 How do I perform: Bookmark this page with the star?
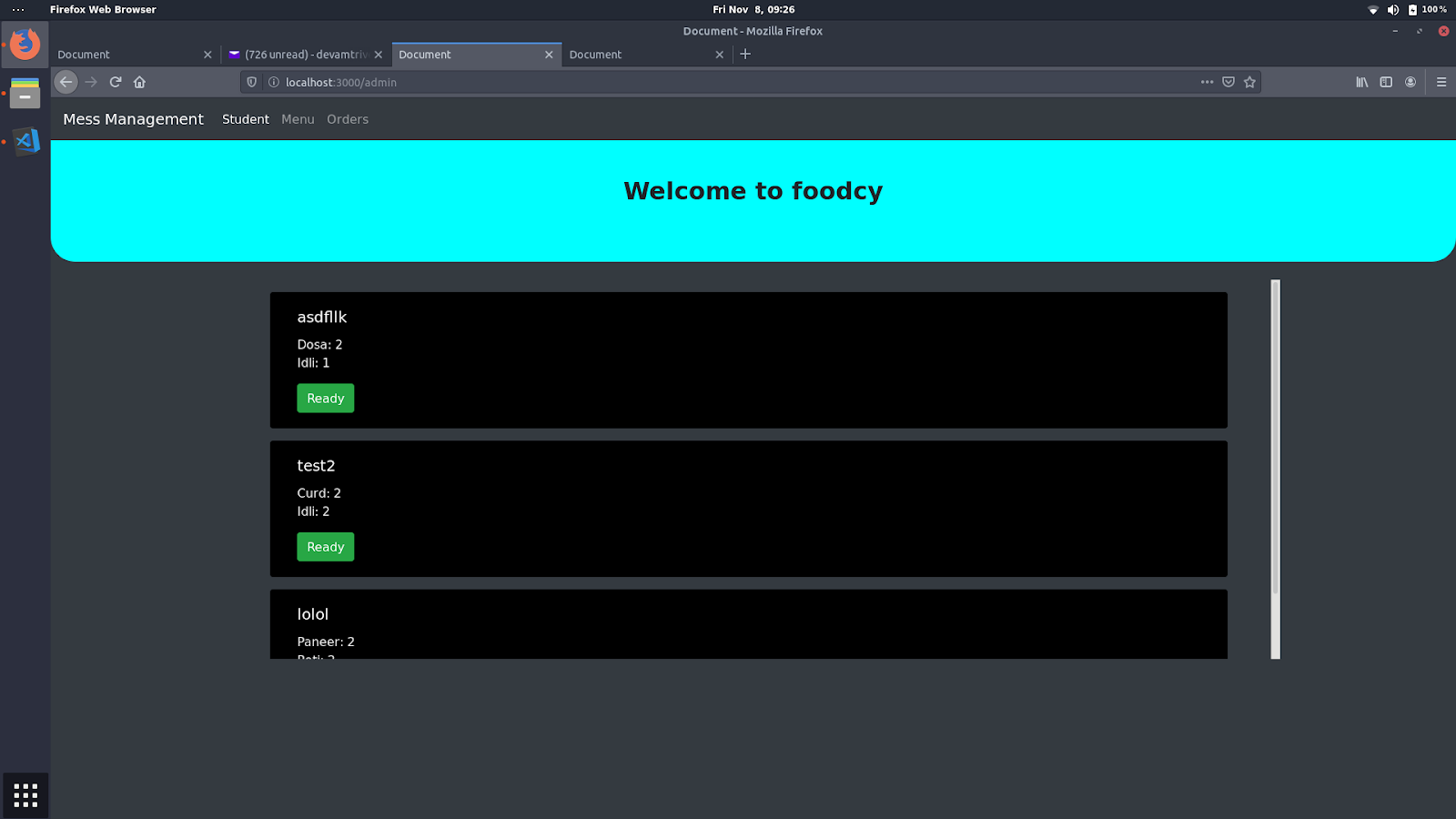coord(1249,82)
